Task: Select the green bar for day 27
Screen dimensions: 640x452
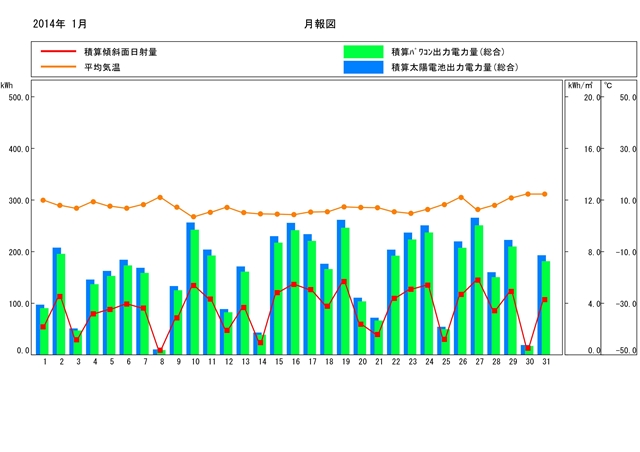Action: point(479,290)
